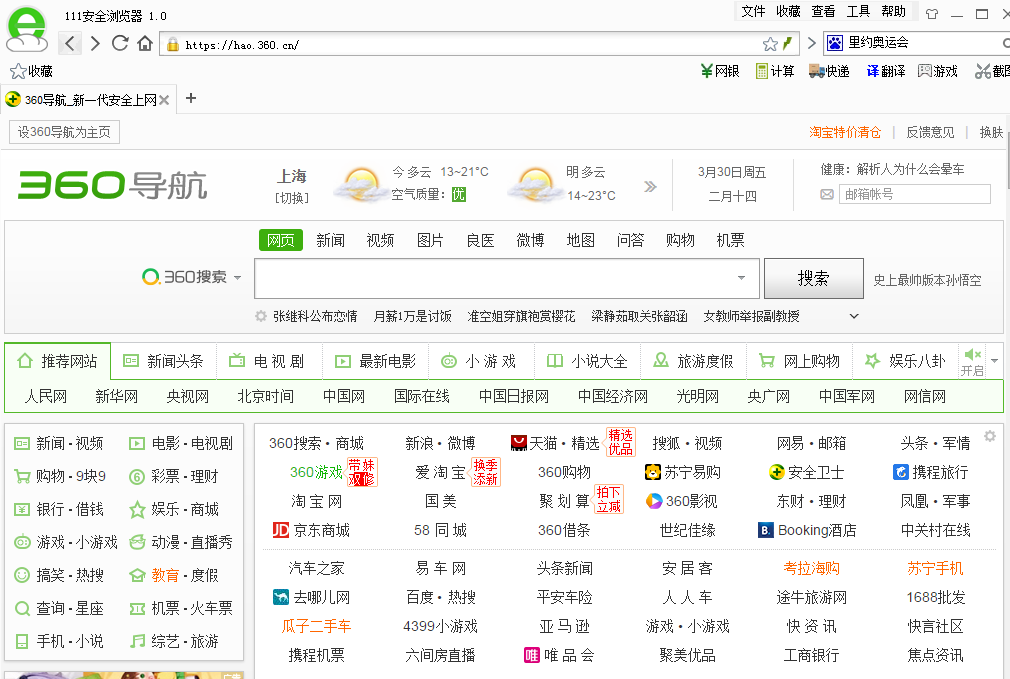Click the 去哪儿网 camel icon
This screenshot has width=1010, height=679.
281,597
